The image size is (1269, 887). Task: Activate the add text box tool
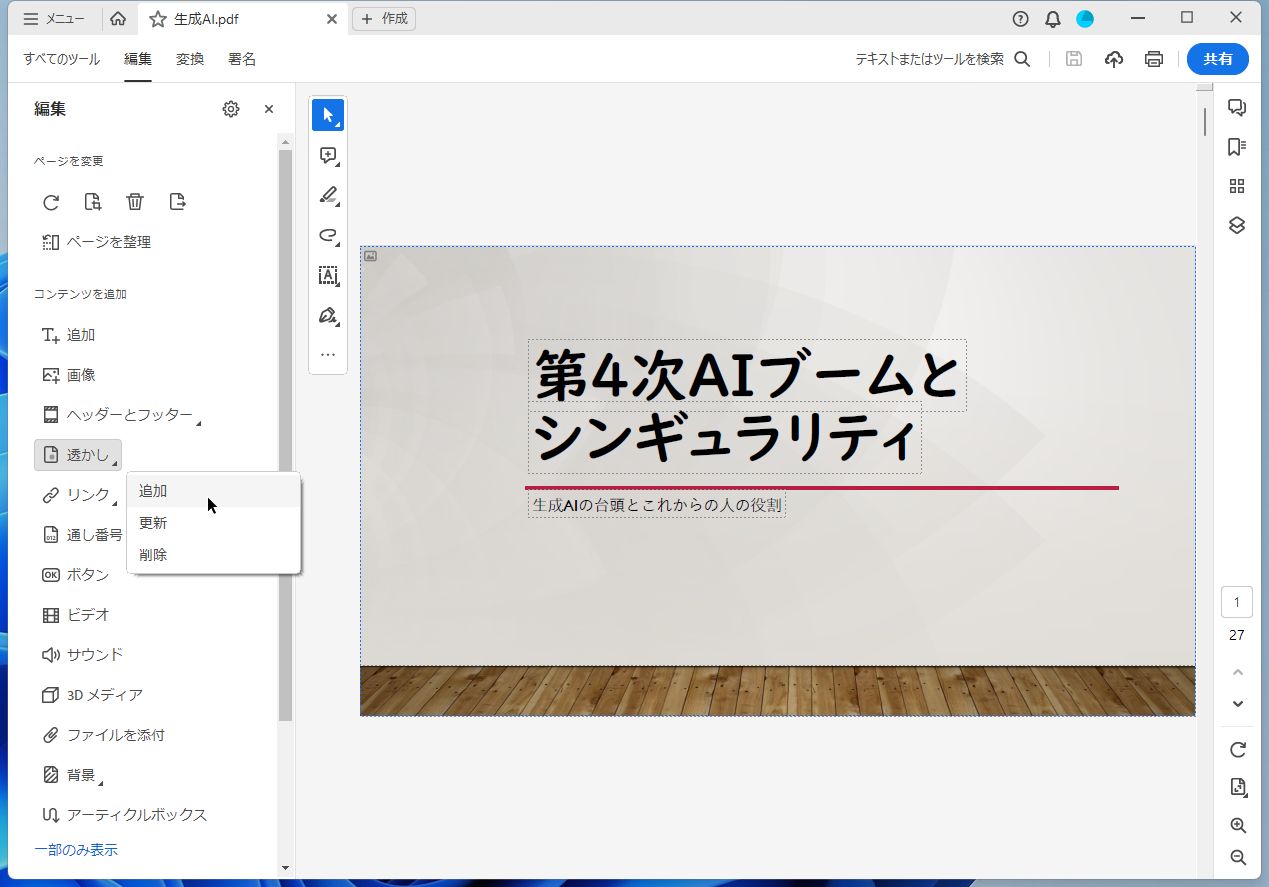coord(328,275)
